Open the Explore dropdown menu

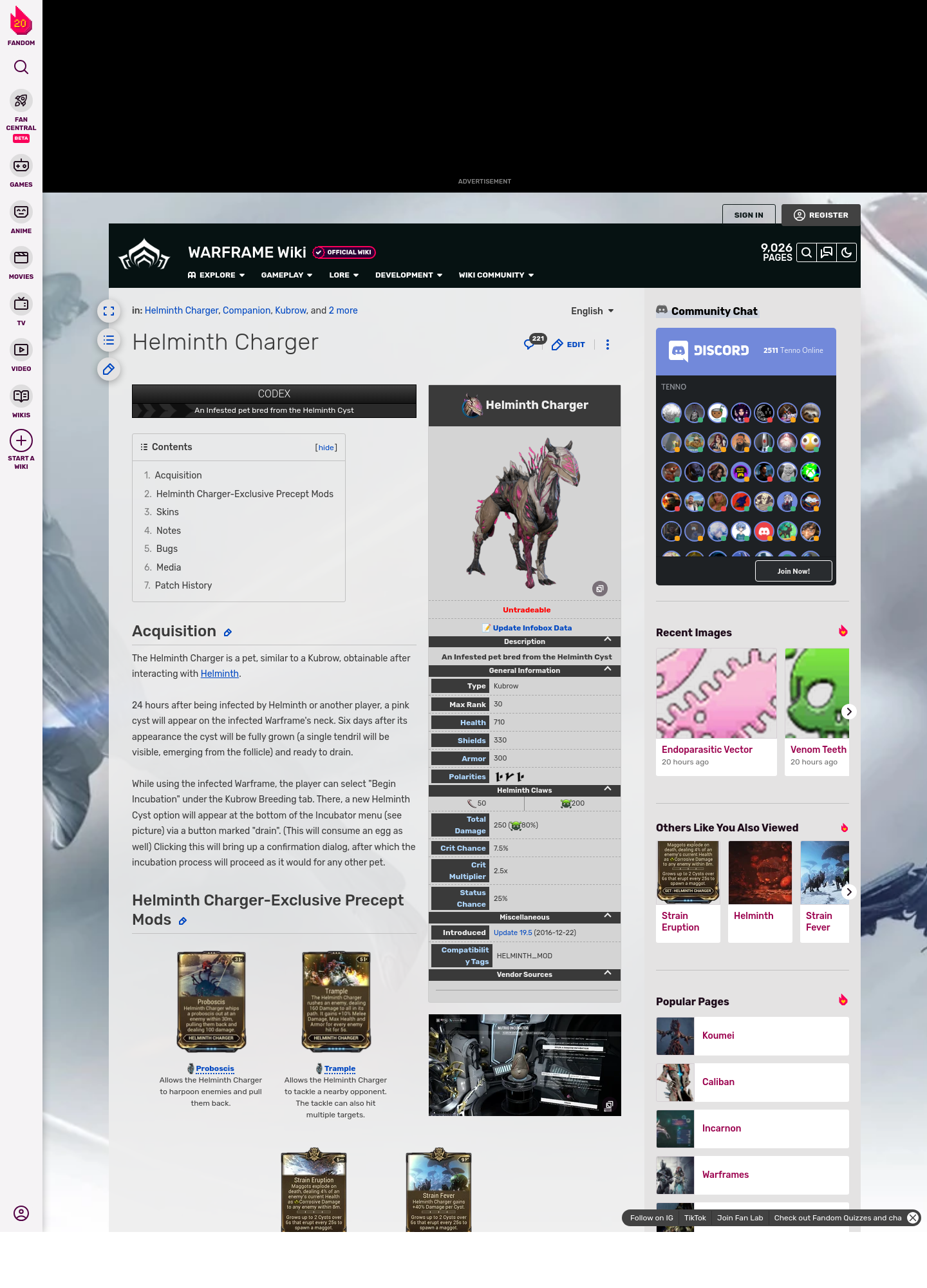coord(216,275)
